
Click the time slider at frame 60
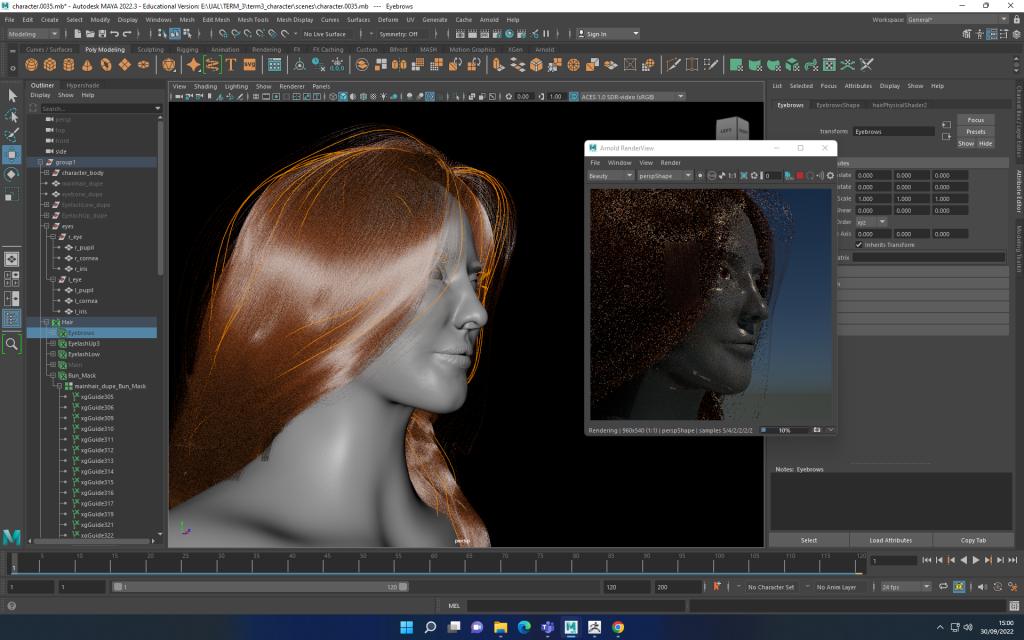click(434, 562)
